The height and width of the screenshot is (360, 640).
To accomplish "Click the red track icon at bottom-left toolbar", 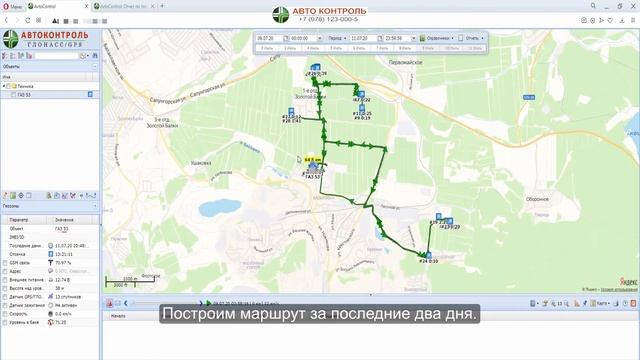I will (109, 303).
